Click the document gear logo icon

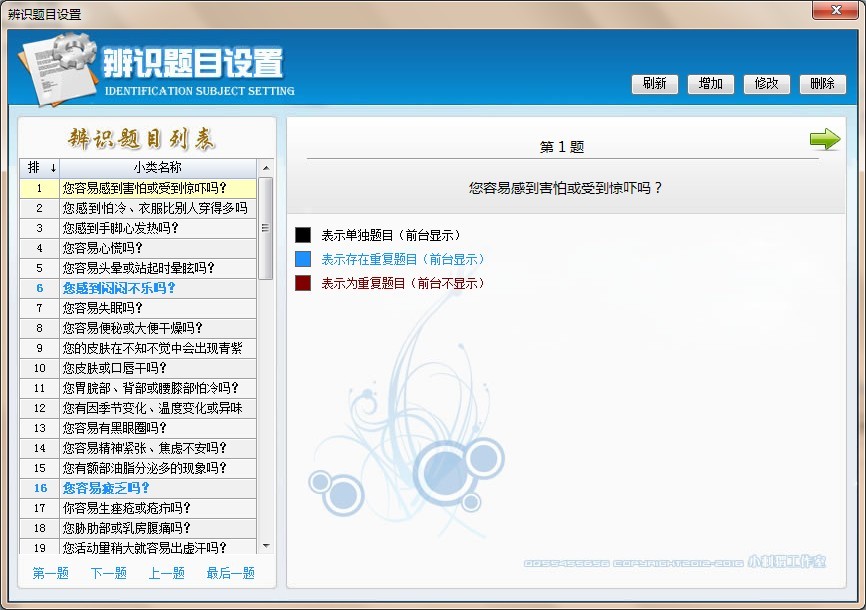pyautogui.click(x=54, y=70)
